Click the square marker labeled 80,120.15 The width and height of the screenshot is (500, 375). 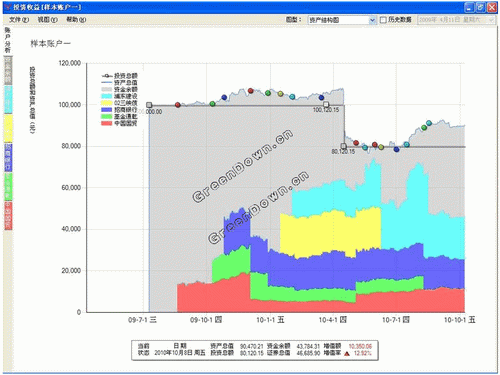(x=344, y=146)
